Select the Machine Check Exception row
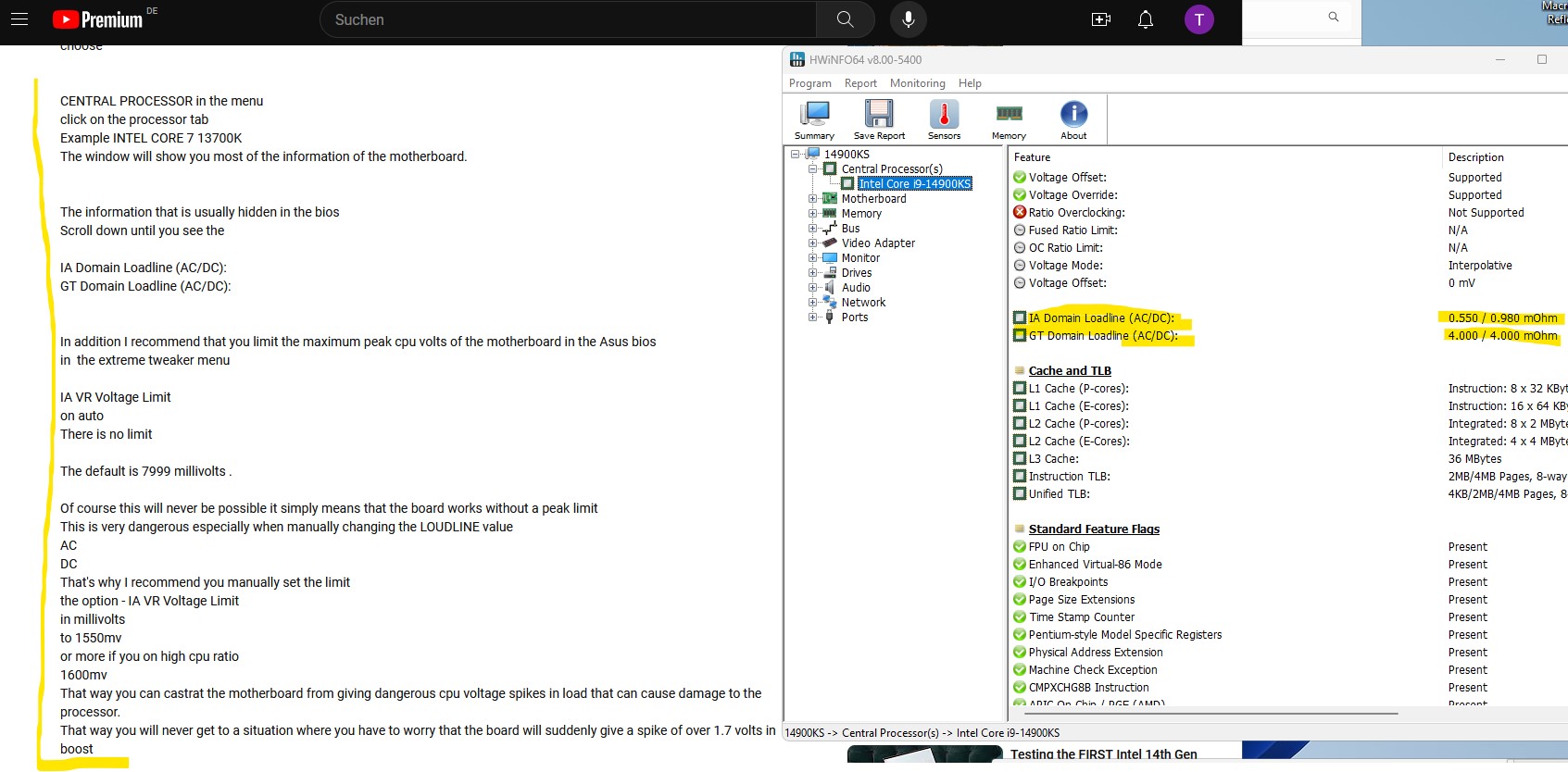 tap(1289, 670)
